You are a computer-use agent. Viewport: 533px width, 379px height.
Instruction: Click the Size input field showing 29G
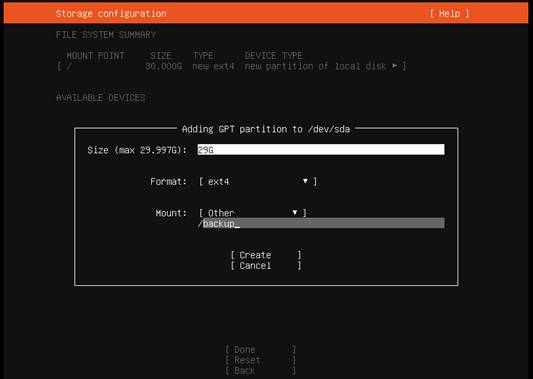point(321,150)
